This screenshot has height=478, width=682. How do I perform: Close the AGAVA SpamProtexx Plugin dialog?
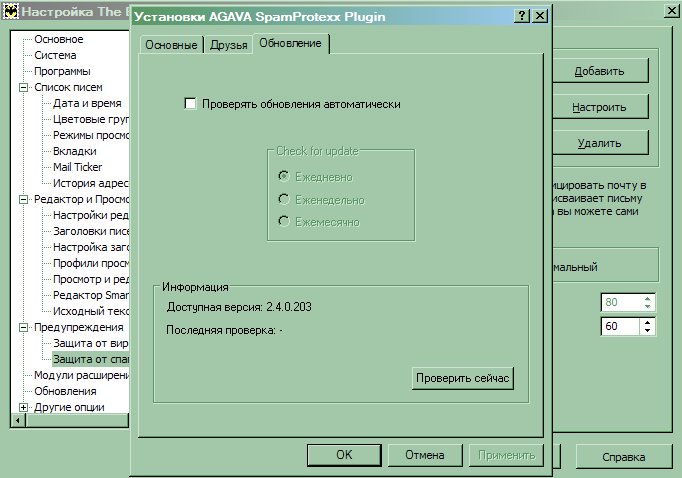(x=540, y=17)
